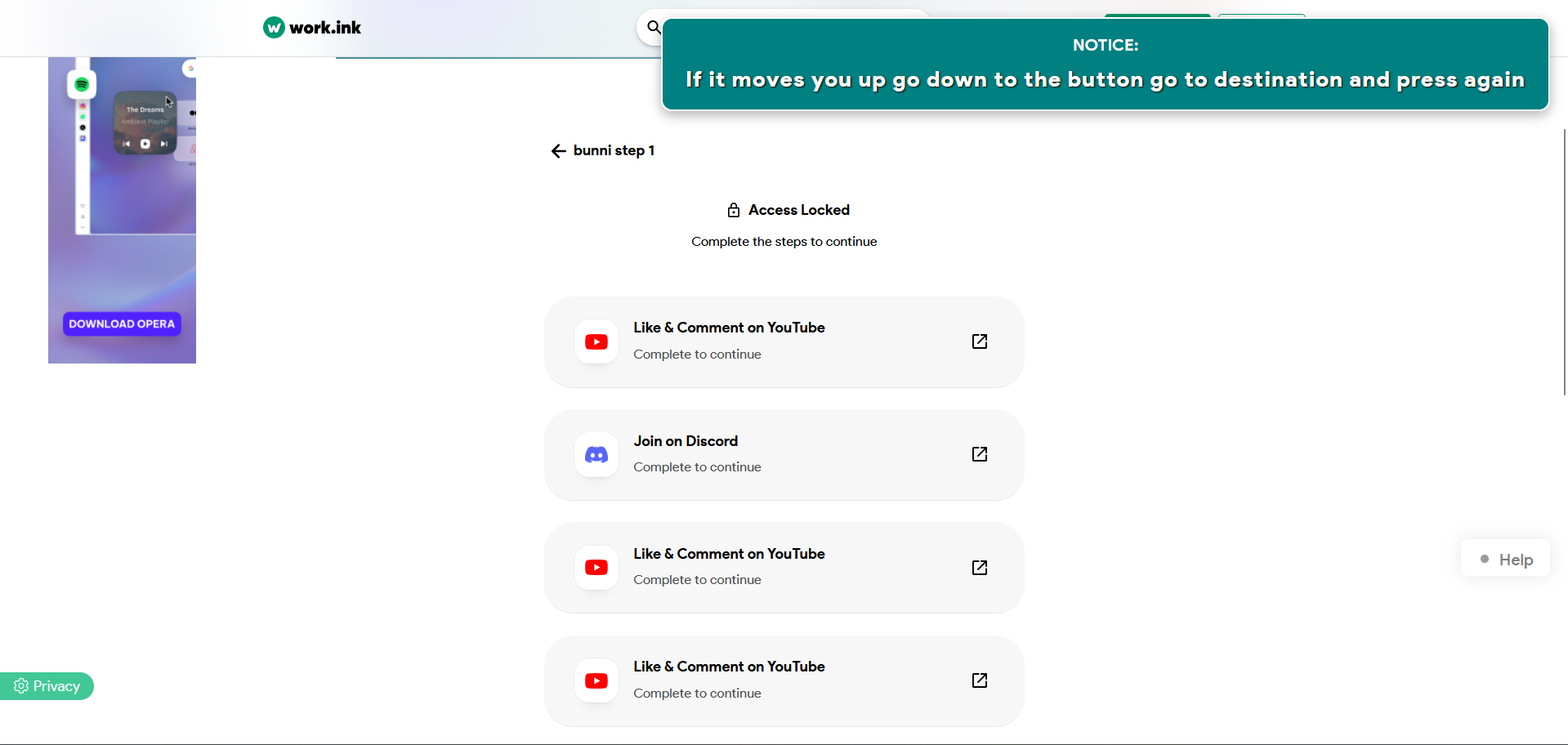Click the DOWNLOAD OPERA button
This screenshot has height=745, width=1568.
[x=122, y=323]
